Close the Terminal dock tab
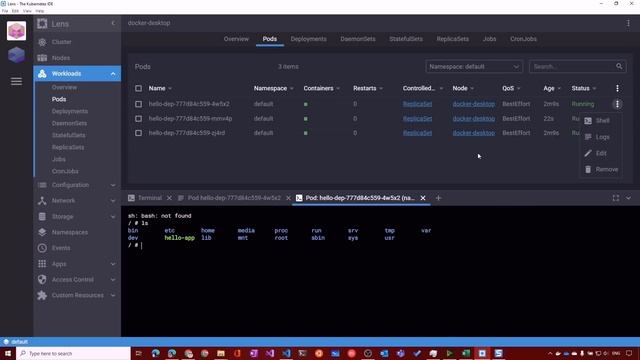The height and width of the screenshot is (360, 640). click(169, 198)
